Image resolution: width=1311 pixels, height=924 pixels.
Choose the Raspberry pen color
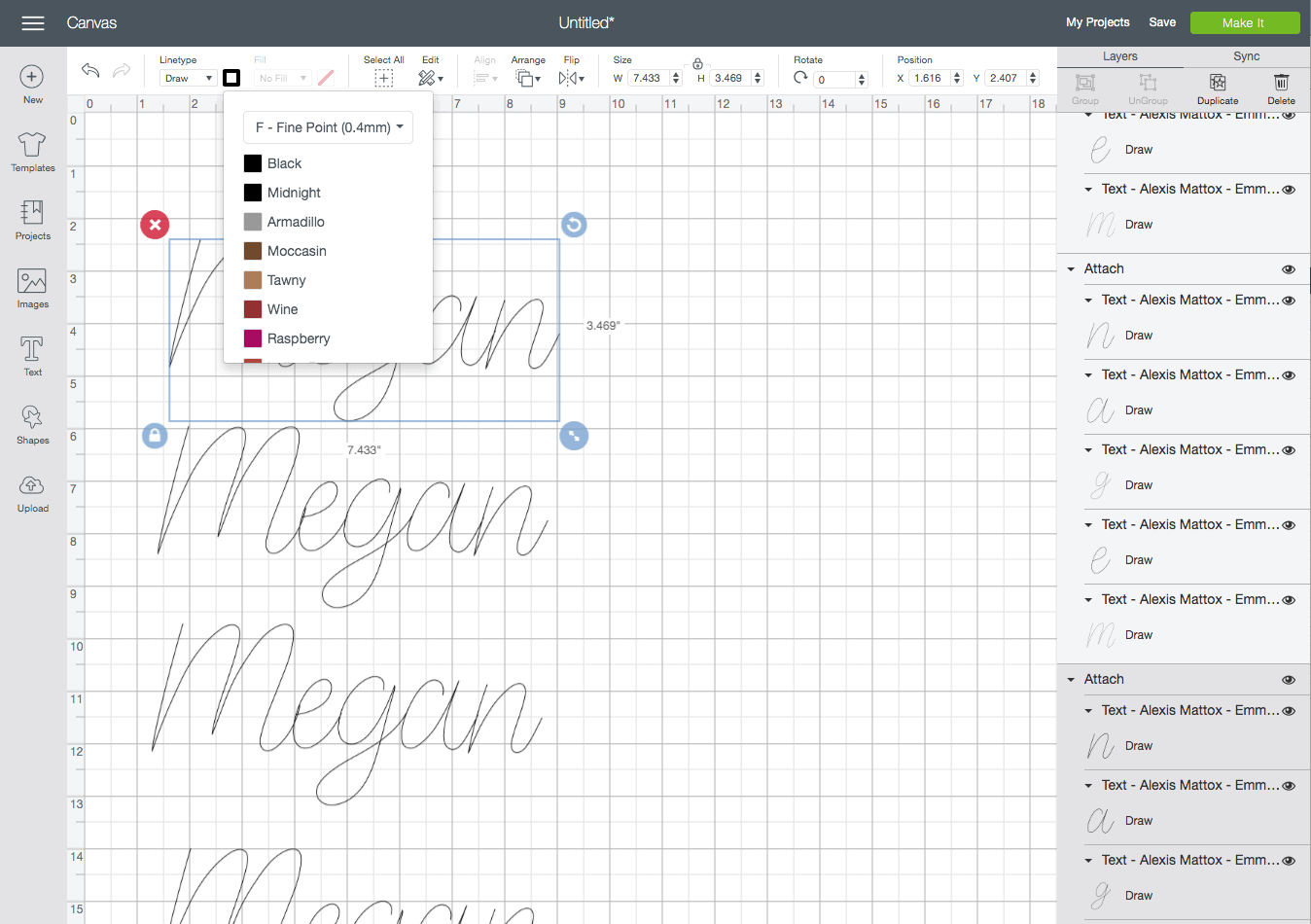298,338
